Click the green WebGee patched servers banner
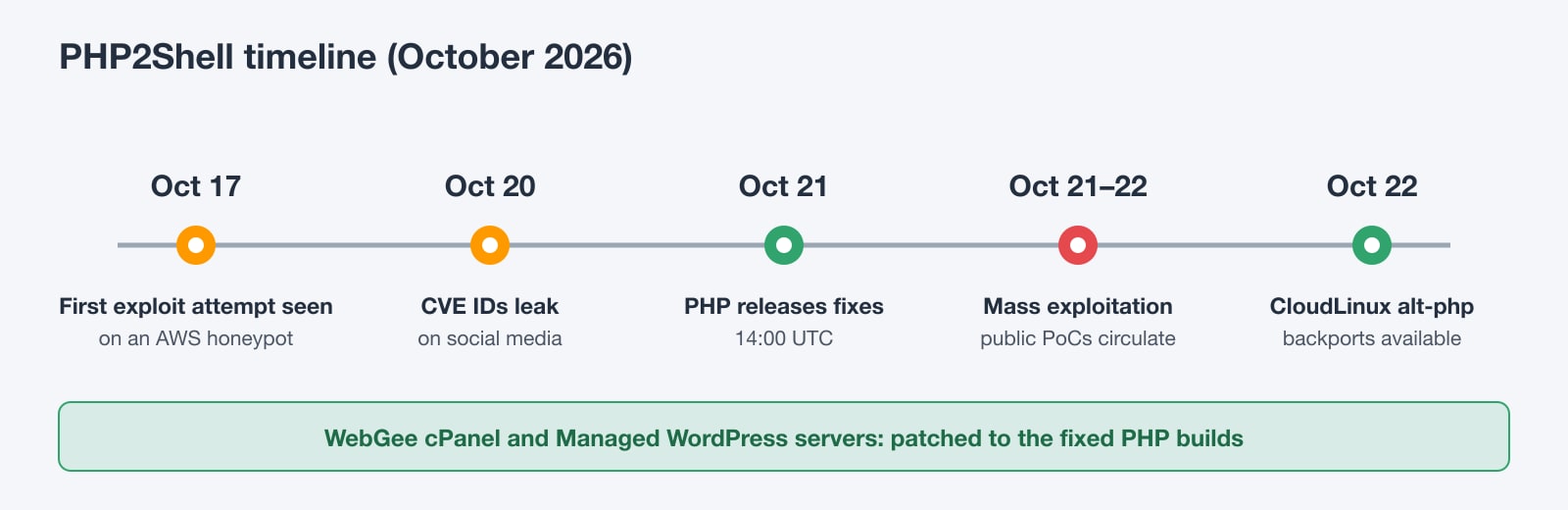 tap(784, 436)
